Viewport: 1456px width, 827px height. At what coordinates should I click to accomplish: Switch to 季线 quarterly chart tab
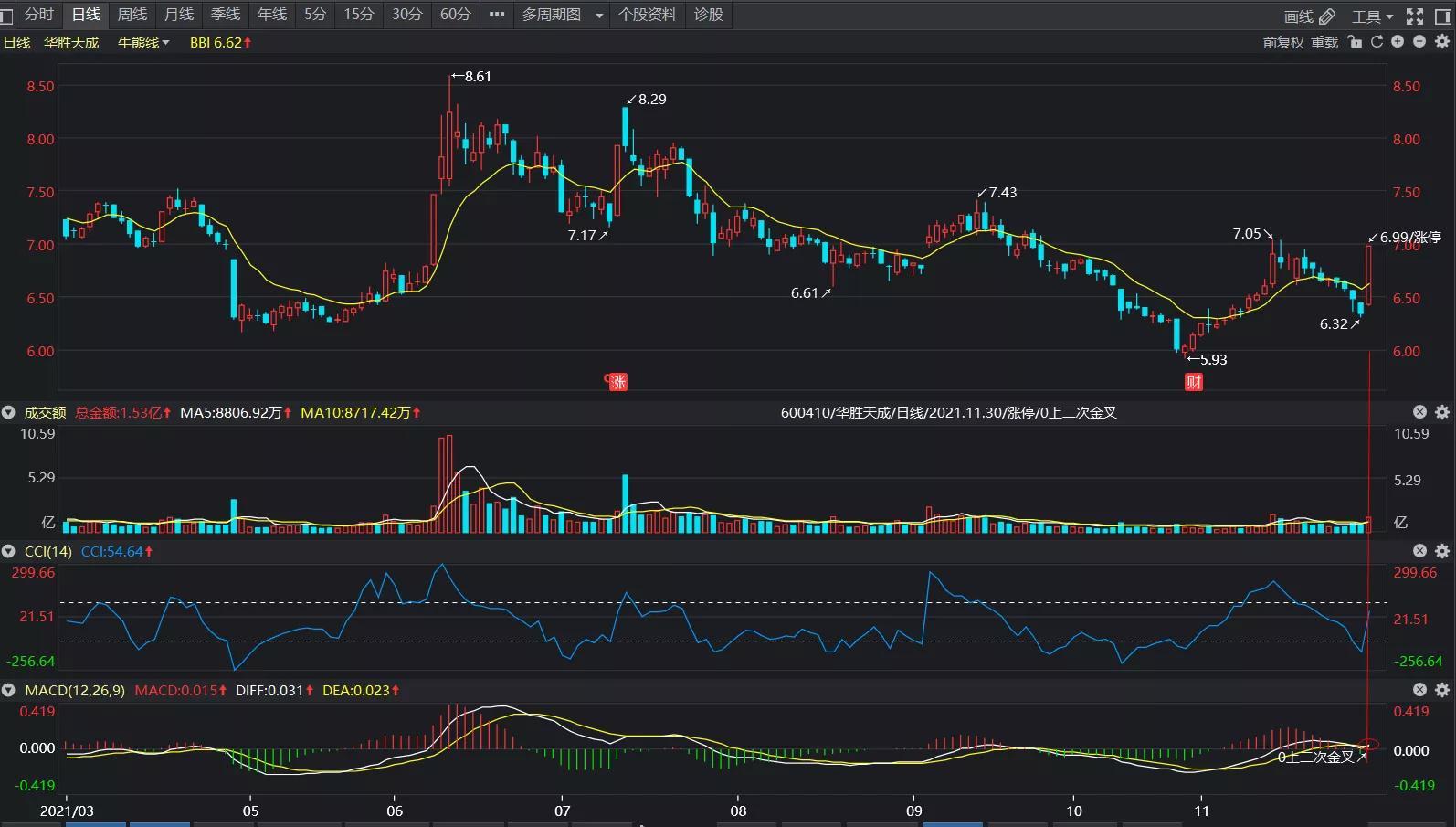[x=226, y=15]
